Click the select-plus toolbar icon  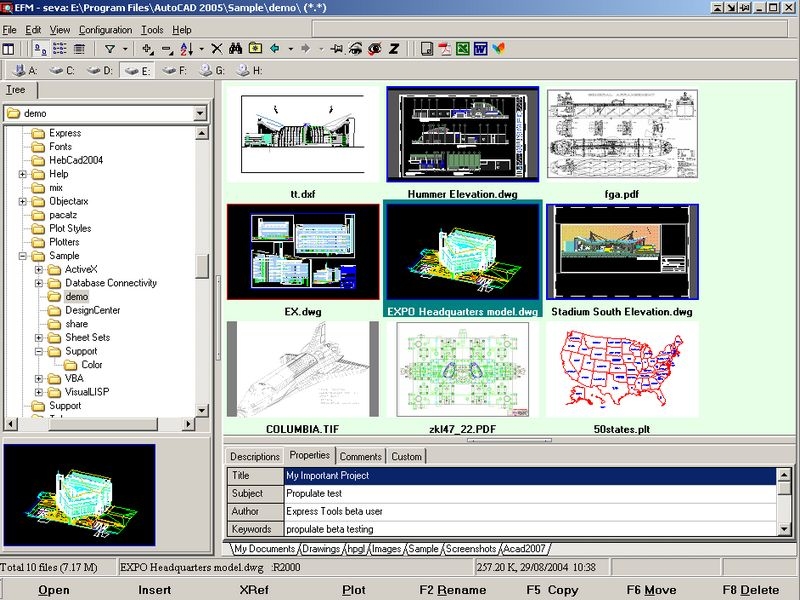(148, 49)
